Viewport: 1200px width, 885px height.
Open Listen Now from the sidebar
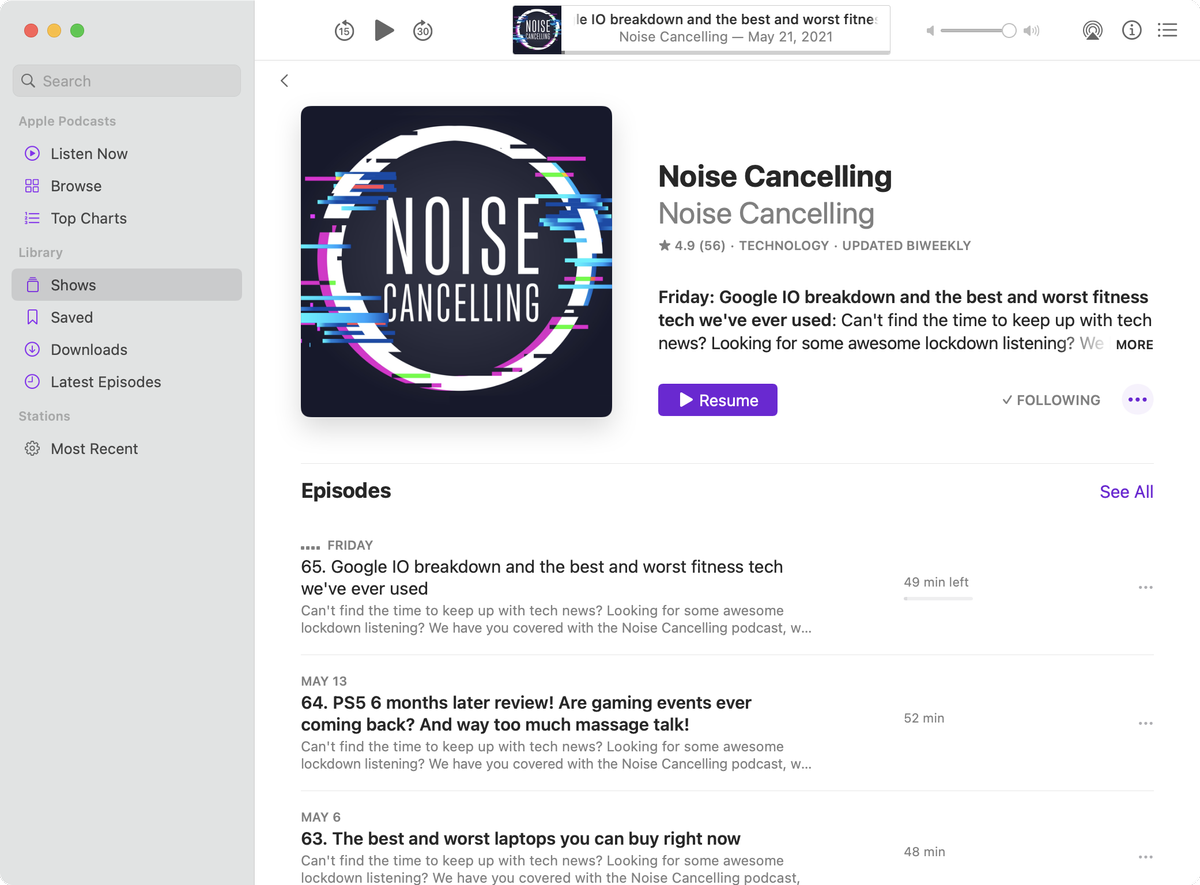[x=88, y=153]
